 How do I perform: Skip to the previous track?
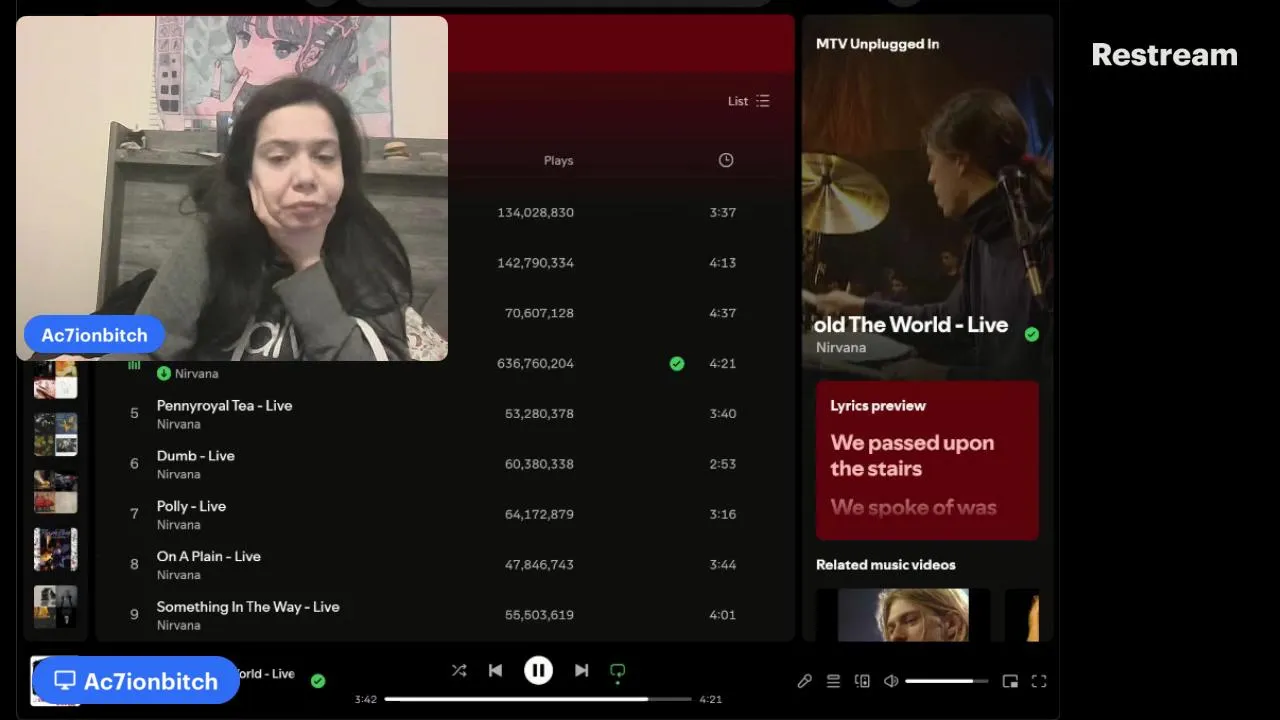(495, 671)
